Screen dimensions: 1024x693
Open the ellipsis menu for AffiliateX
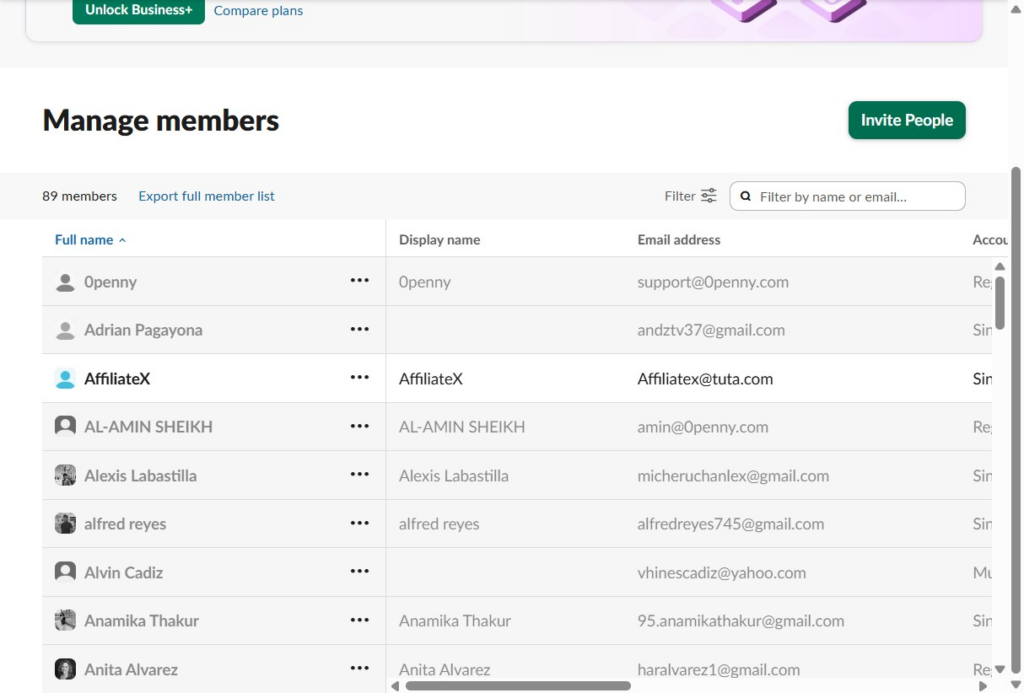click(360, 378)
